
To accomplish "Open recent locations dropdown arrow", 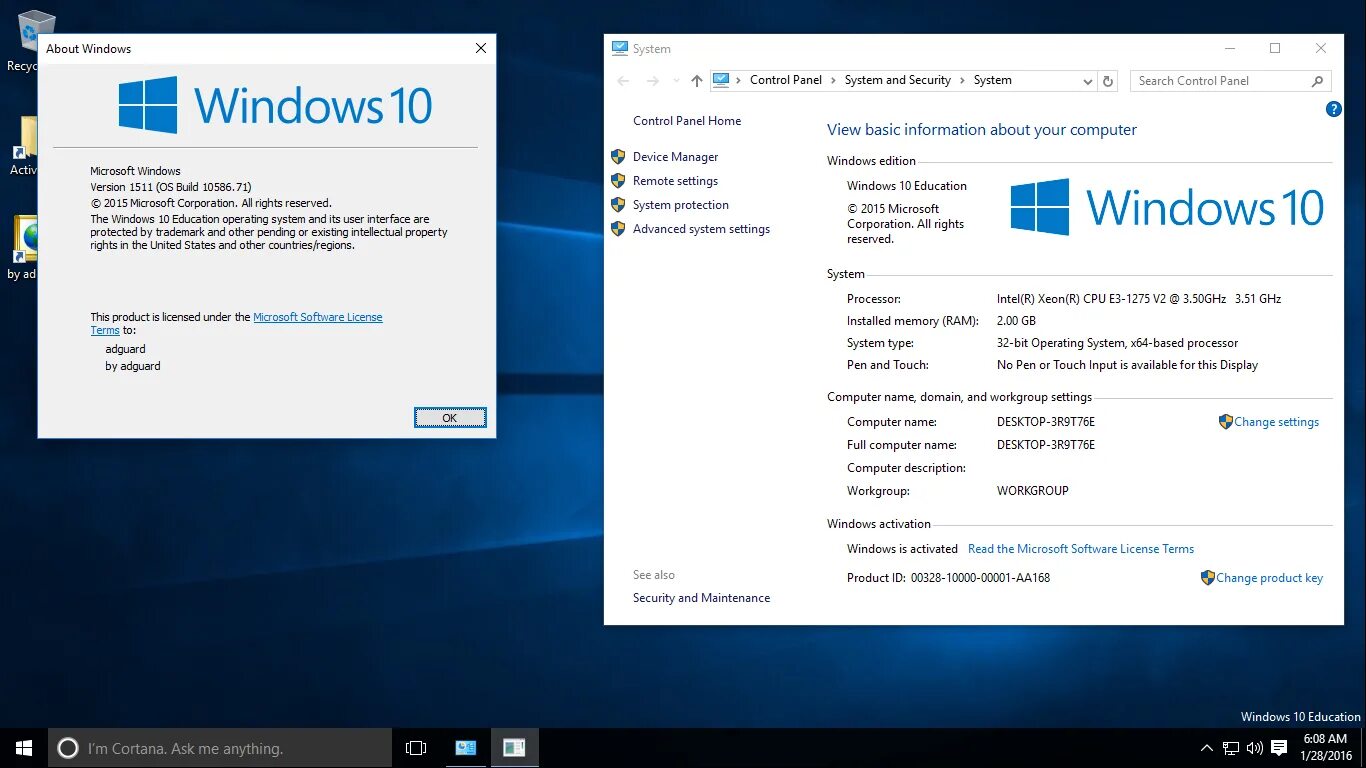I will (x=676, y=82).
